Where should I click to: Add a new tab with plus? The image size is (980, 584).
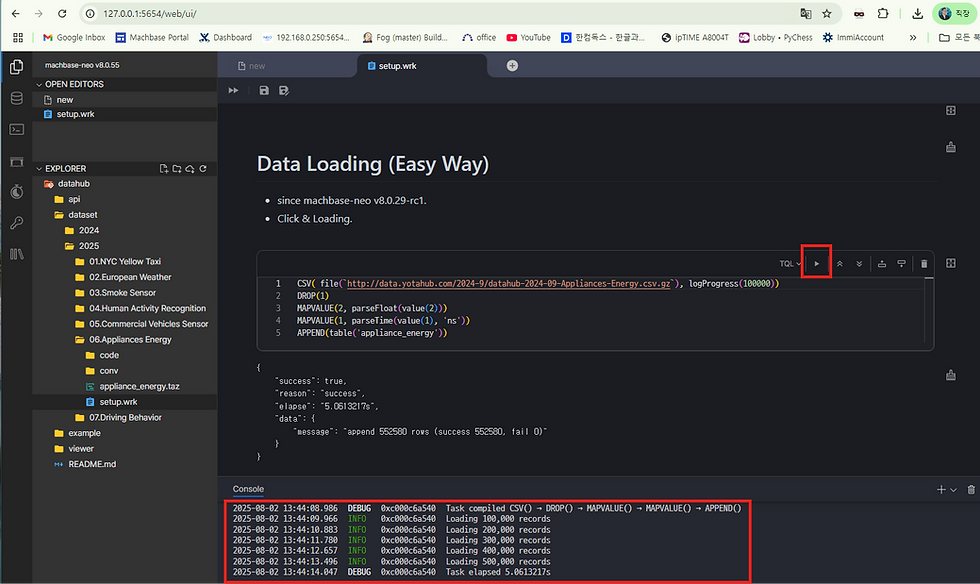click(512, 66)
